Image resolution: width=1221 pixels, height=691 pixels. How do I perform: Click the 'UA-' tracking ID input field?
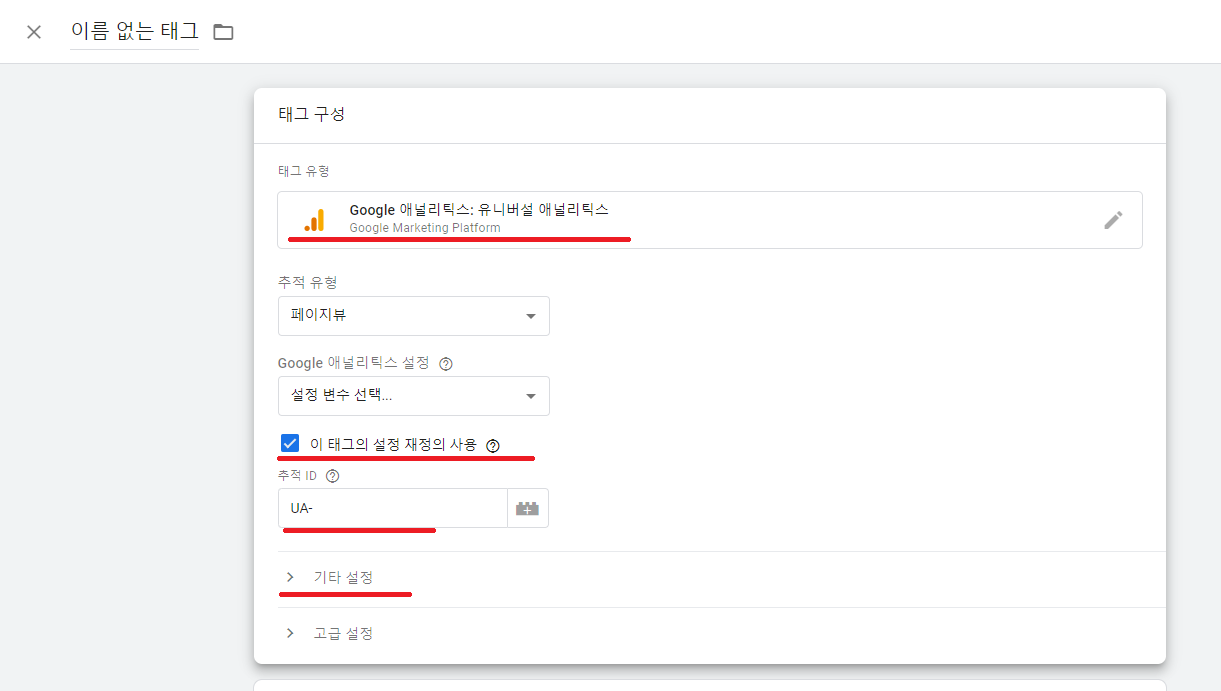pos(393,508)
